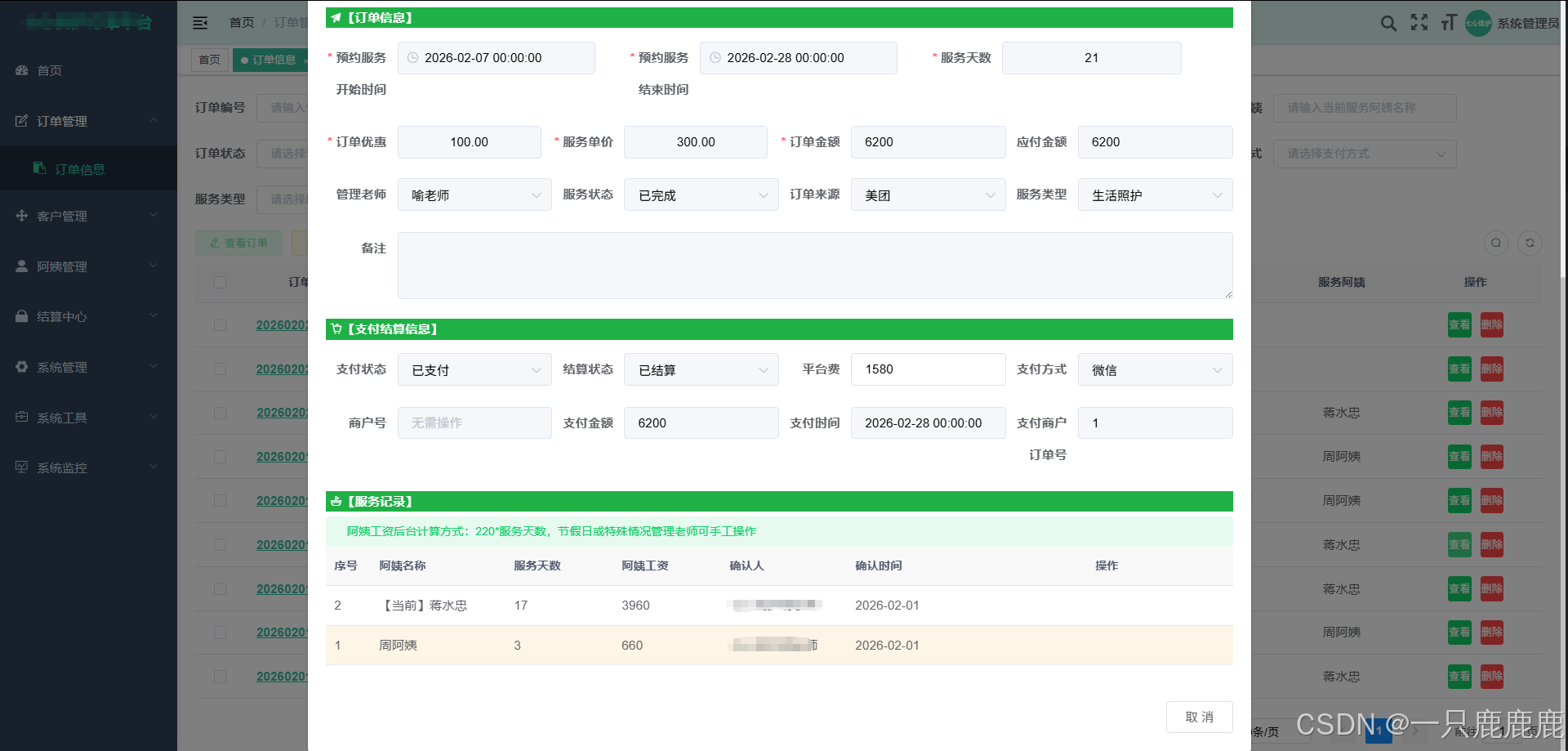The width and height of the screenshot is (1568, 751).
Task: Click the 支付商户订单号 field showing 1
Action: click(x=1155, y=423)
